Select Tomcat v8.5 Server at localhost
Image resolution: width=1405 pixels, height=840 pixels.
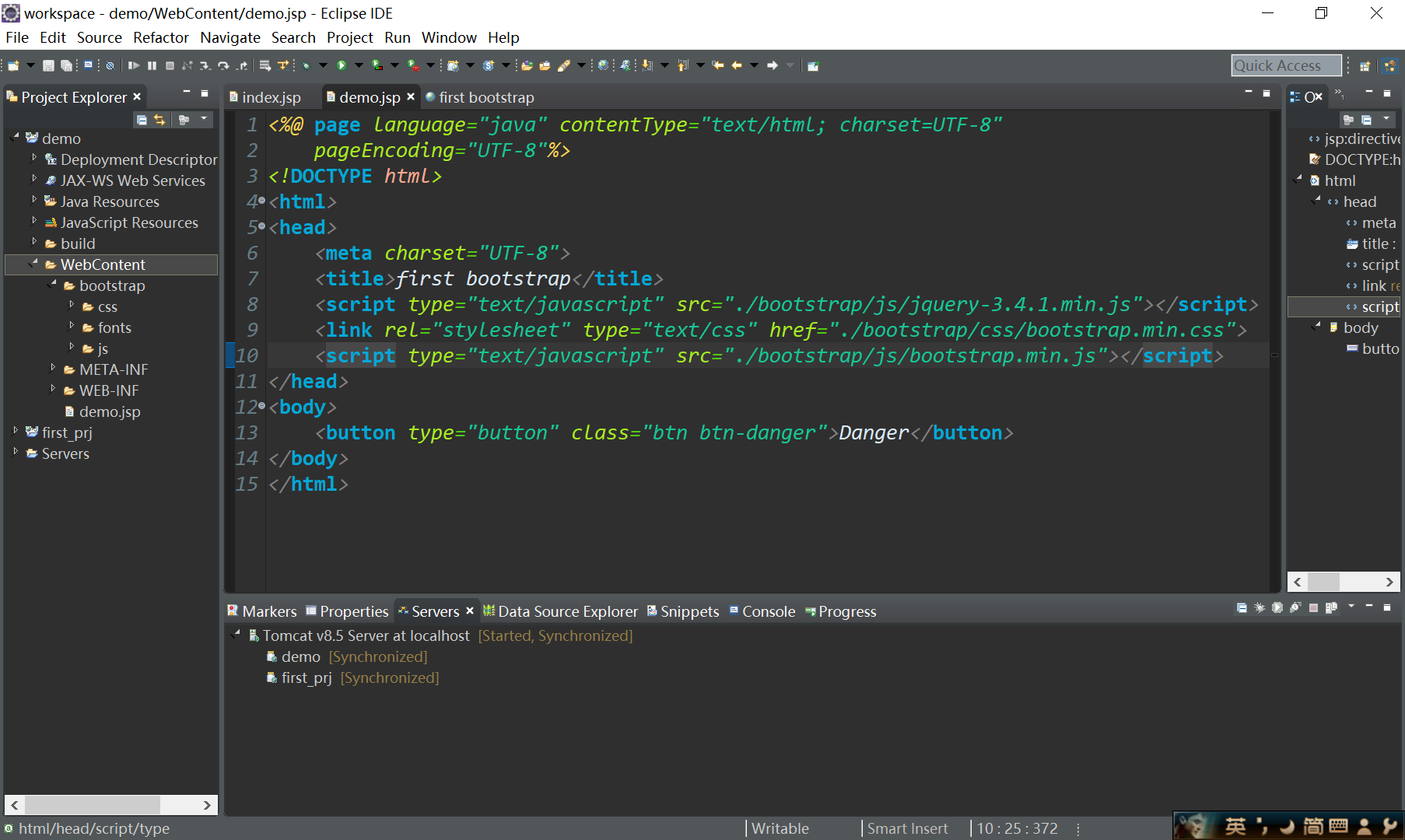click(x=366, y=635)
